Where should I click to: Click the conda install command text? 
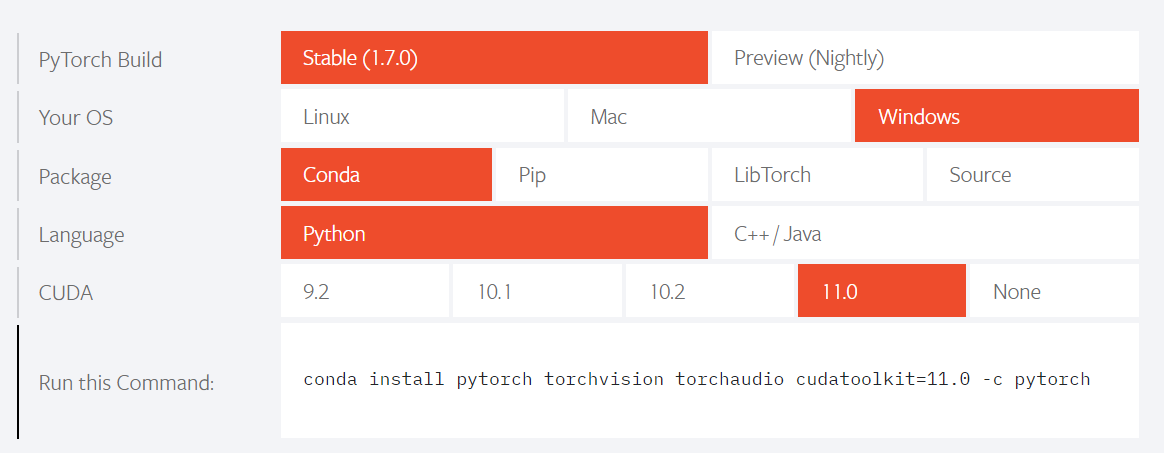click(696, 379)
